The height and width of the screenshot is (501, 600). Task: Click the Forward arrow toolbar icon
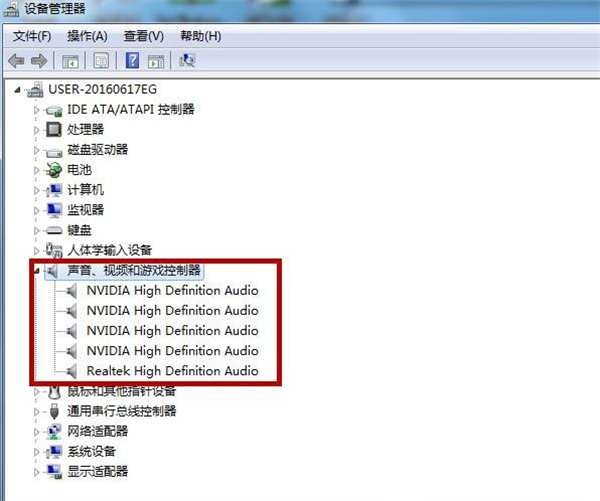click(x=38, y=61)
